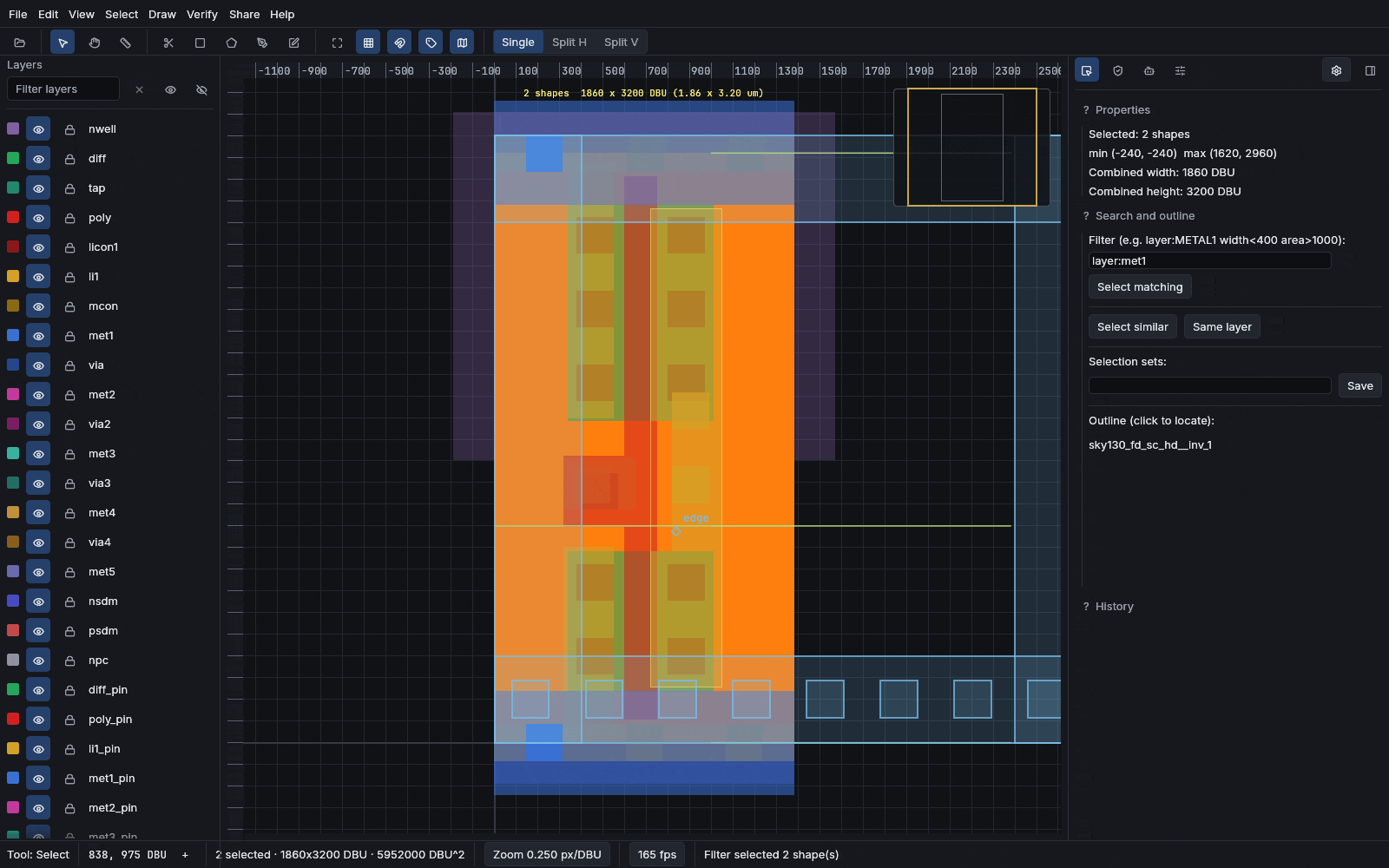Screen dimensions: 1389x868
Task: Toggle the snap magnet icon
Action: pyautogui.click(x=400, y=43)
